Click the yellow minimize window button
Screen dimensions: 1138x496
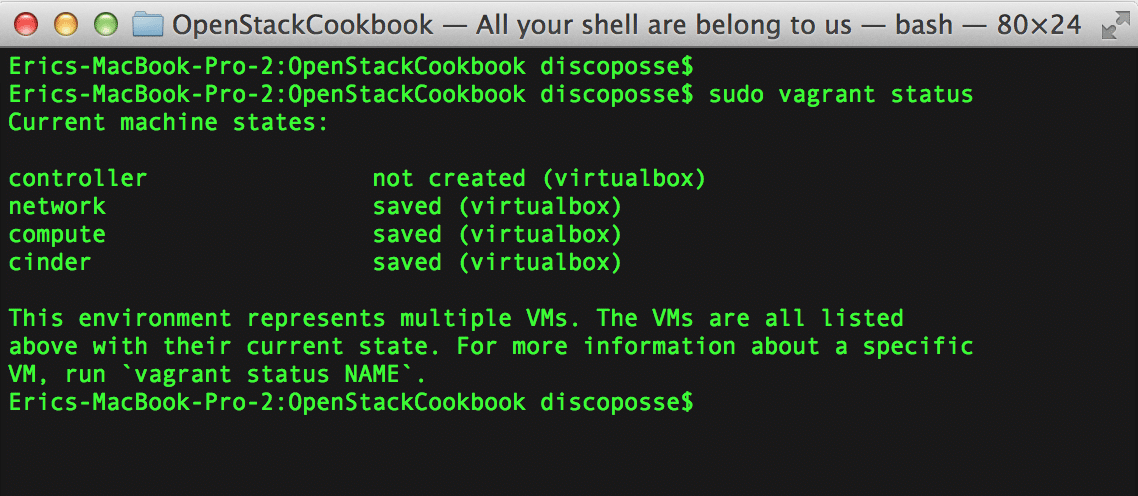click(66, 25)
